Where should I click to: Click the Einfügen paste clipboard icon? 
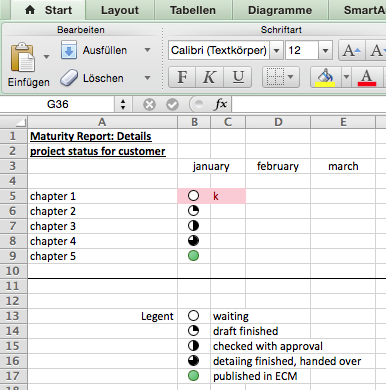click(x=23, y=57)
